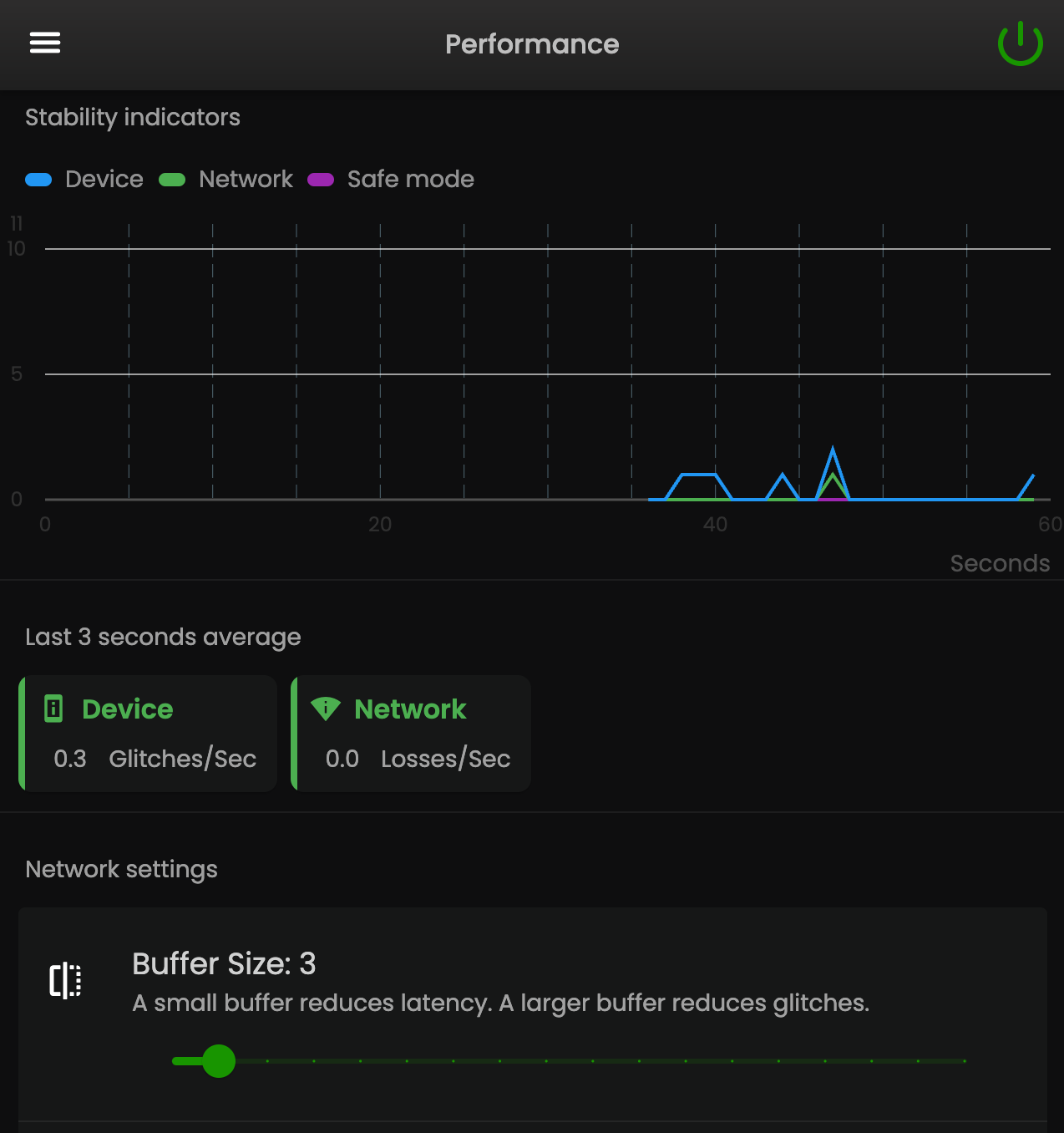Open the hamburger navigation menu

45,43
